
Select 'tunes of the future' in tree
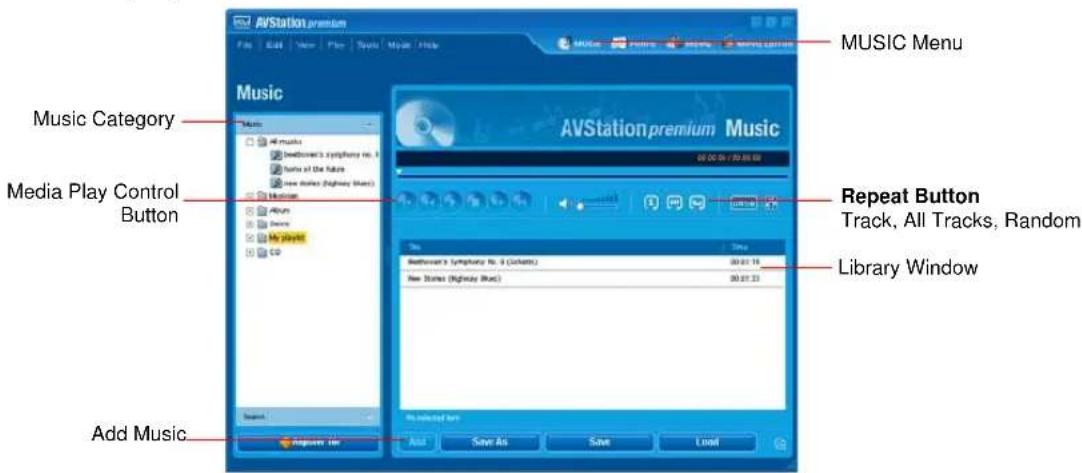pyautogui.click(x=313, y=168)
